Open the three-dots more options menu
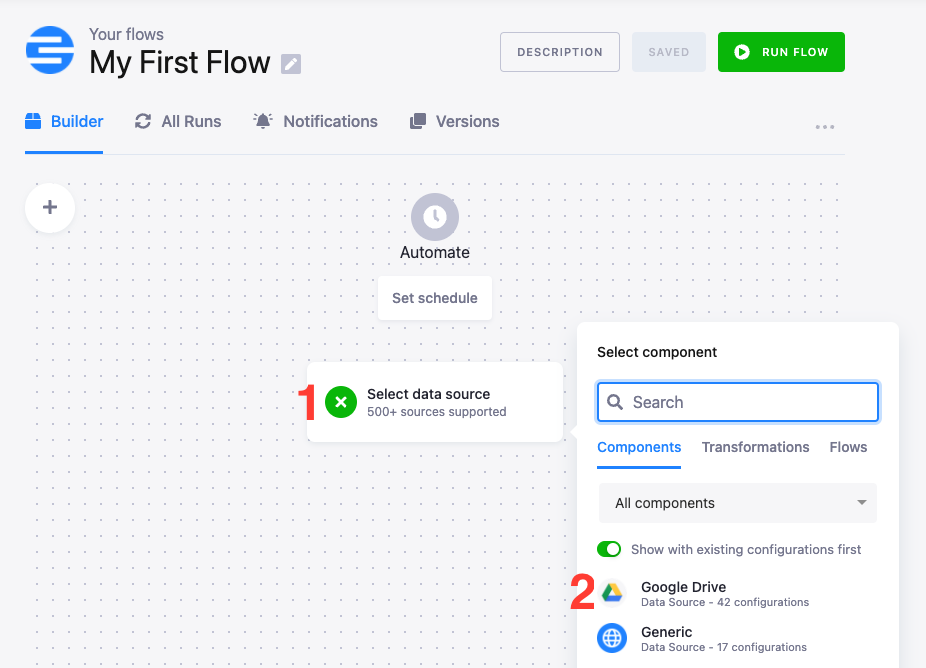Viewport: 926px width, 668px height. point(824,127)
